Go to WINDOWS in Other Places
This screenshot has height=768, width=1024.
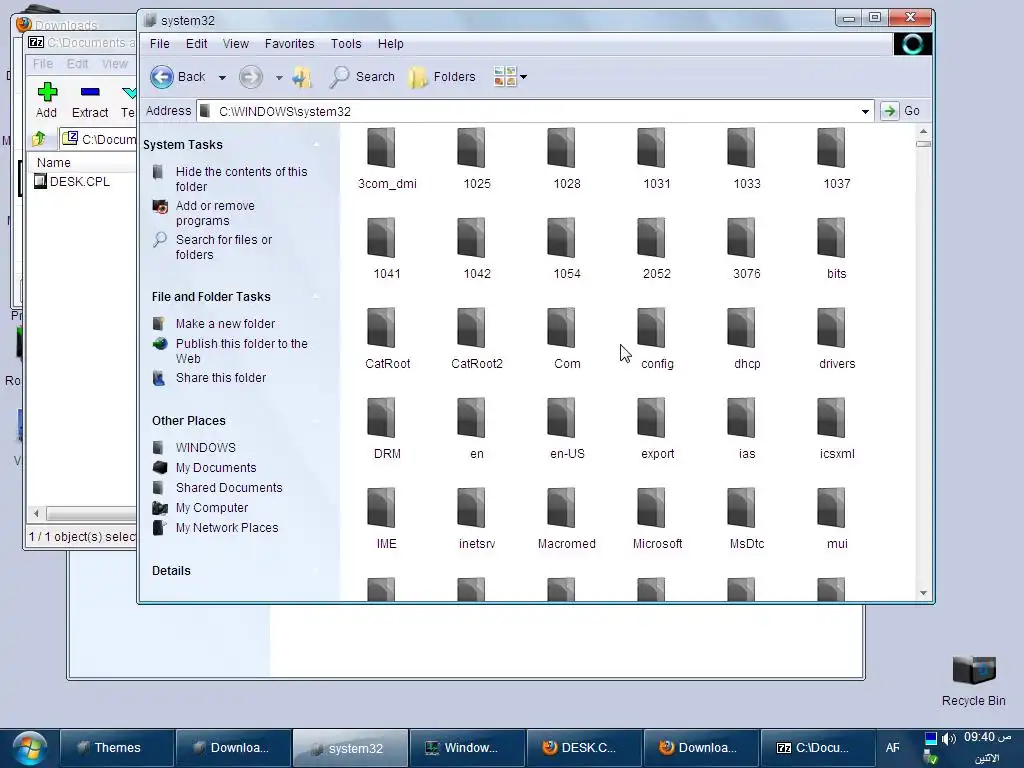pyautogui.click(x=206, y=447)
